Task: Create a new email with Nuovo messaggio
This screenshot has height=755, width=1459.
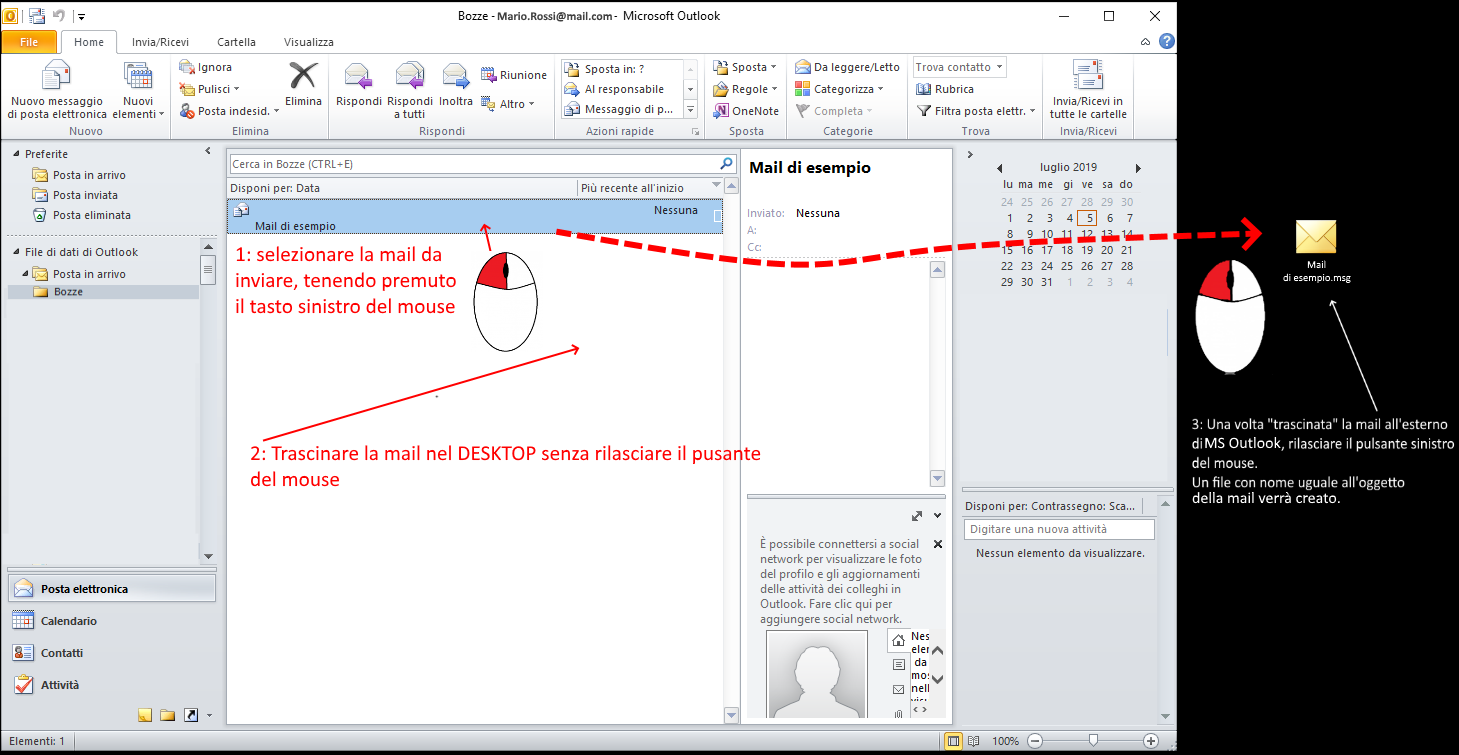Action: [x=56, y=89]
